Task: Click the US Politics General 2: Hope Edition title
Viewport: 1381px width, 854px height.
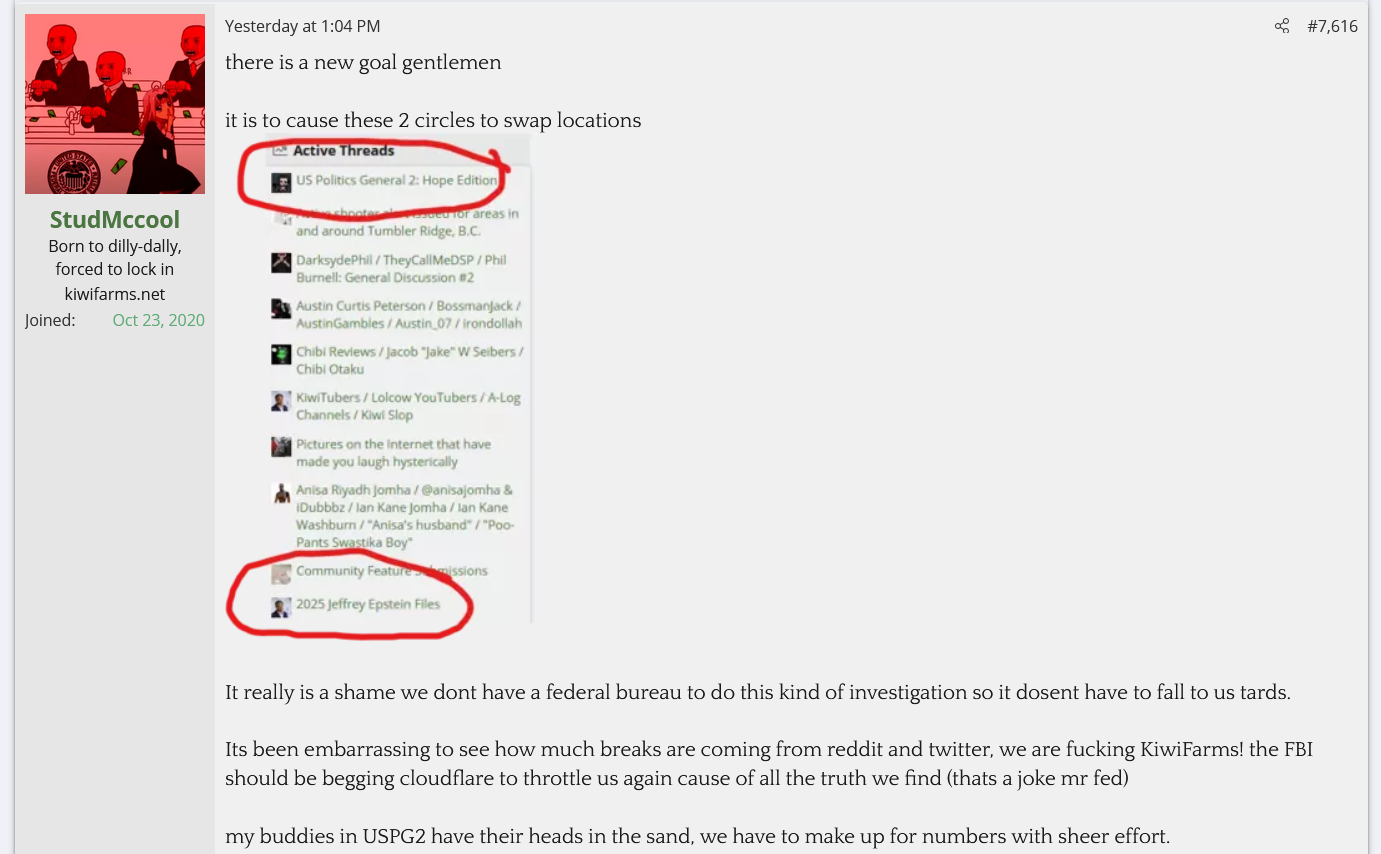Action: [396, 180]
